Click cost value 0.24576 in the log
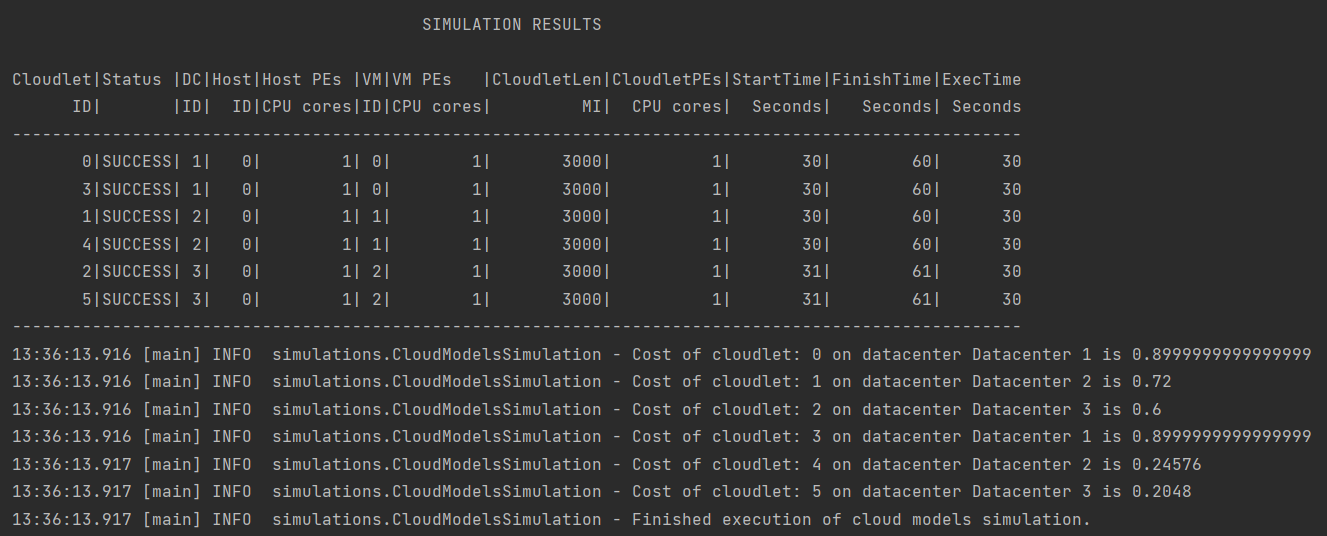 pos(1167,464)
